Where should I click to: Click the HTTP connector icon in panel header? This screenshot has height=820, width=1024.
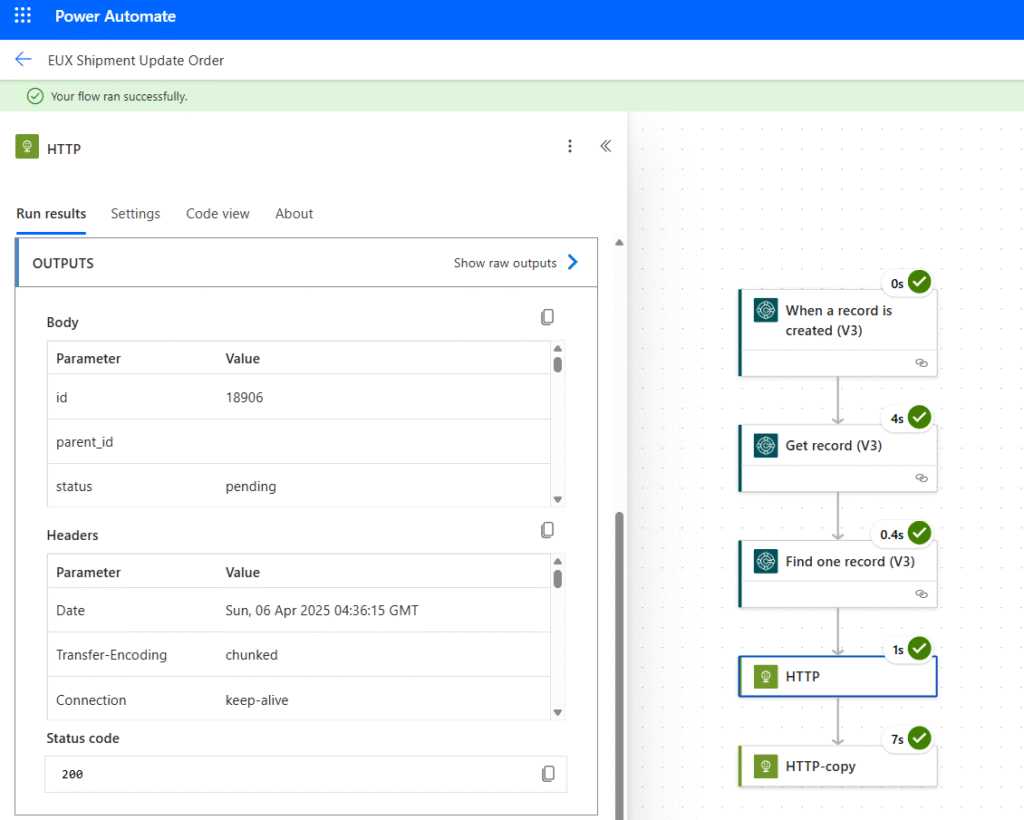pos(27,147)
